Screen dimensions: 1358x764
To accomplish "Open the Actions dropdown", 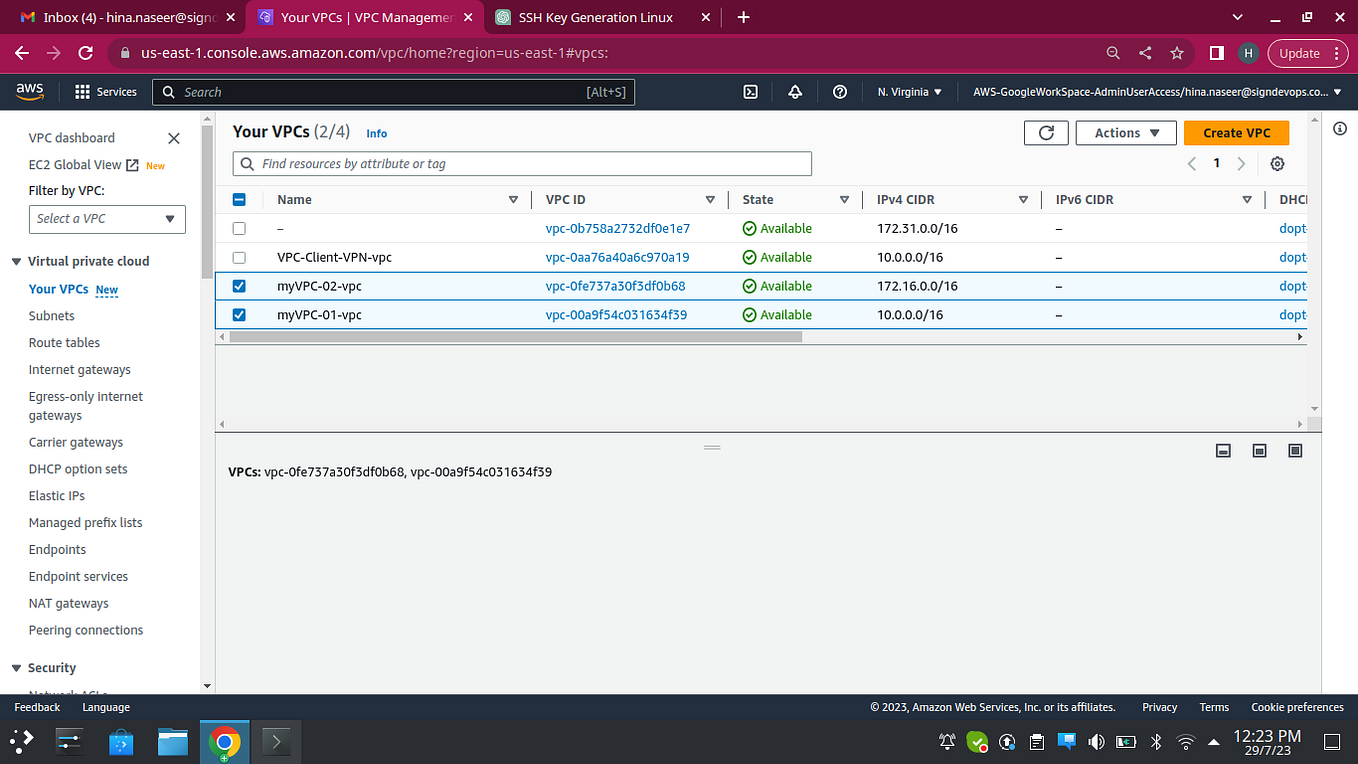I will [x=1126, y=132].
